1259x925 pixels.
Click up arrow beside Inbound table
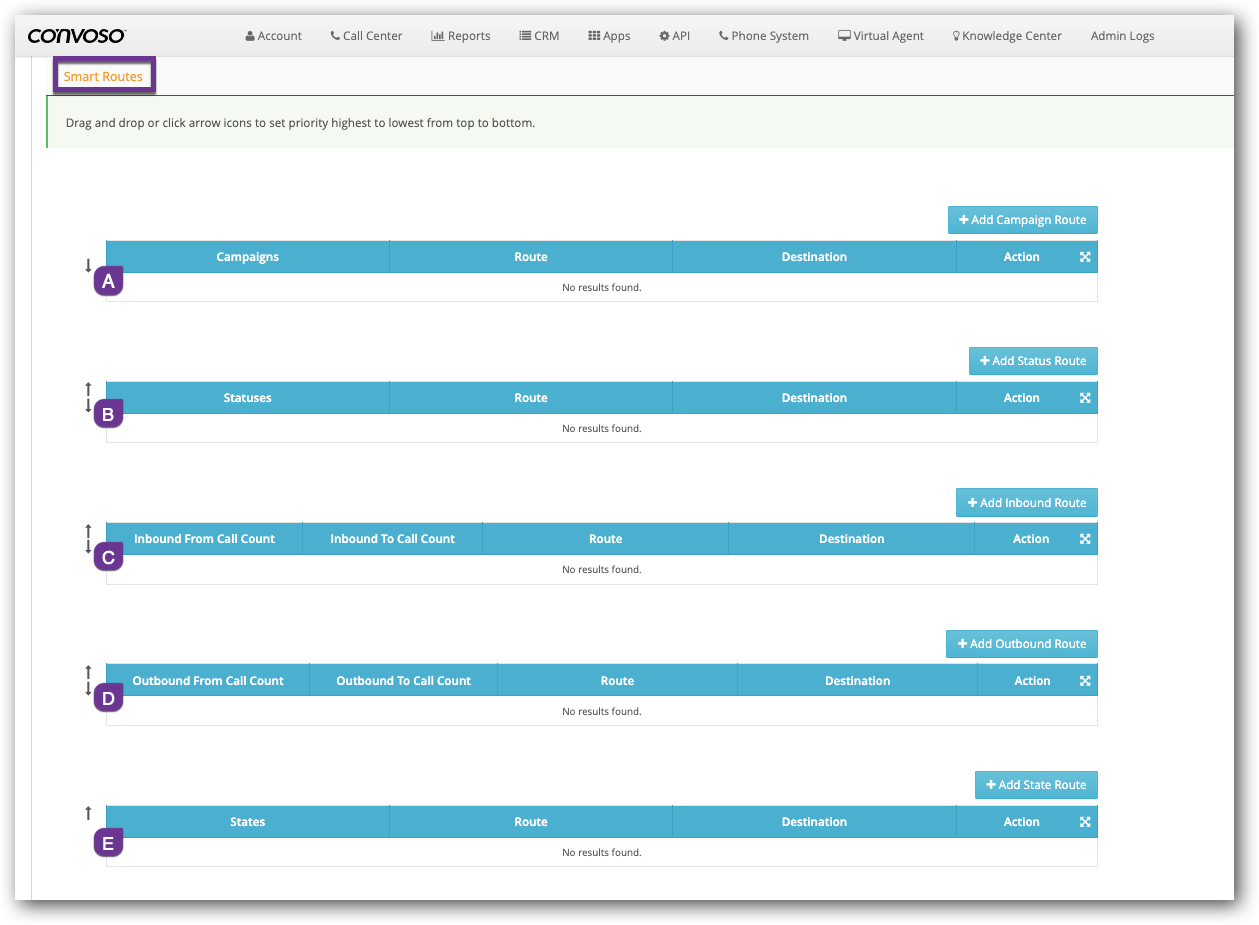(x=88, y=530)
